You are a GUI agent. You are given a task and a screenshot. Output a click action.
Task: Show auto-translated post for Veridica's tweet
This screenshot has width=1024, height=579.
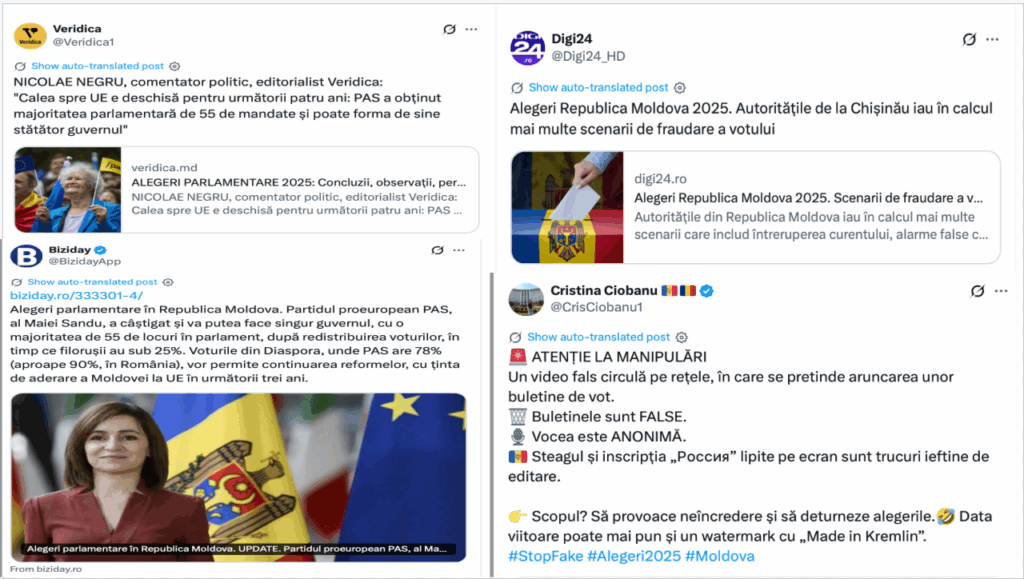click(97, 66)
